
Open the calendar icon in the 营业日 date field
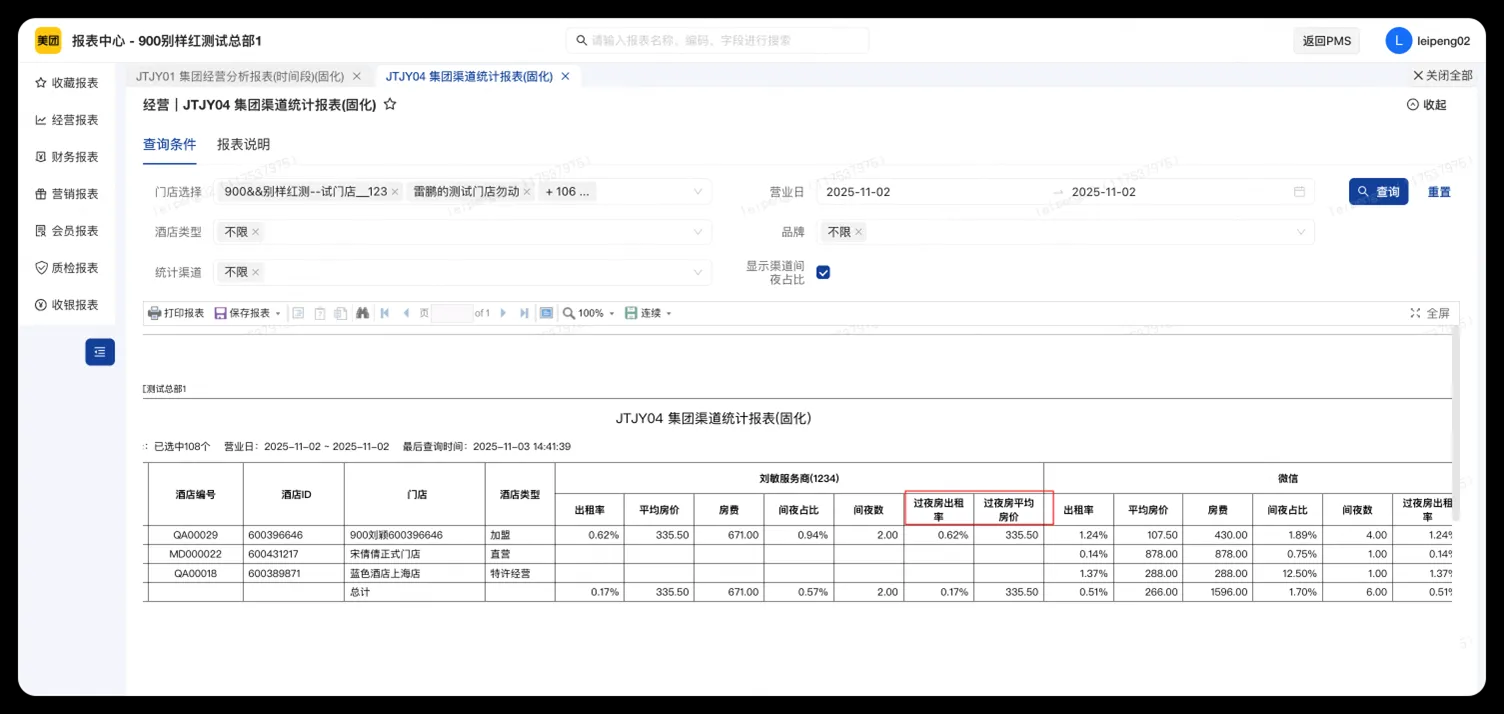click(x=1300, y=191)
